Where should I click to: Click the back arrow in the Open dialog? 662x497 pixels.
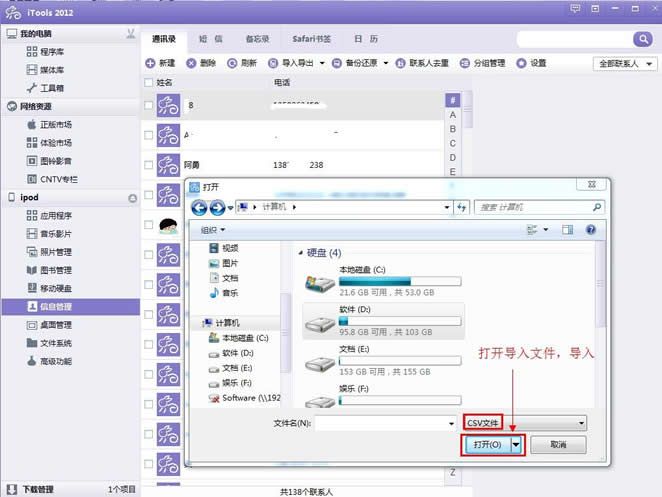click(199, 207)
